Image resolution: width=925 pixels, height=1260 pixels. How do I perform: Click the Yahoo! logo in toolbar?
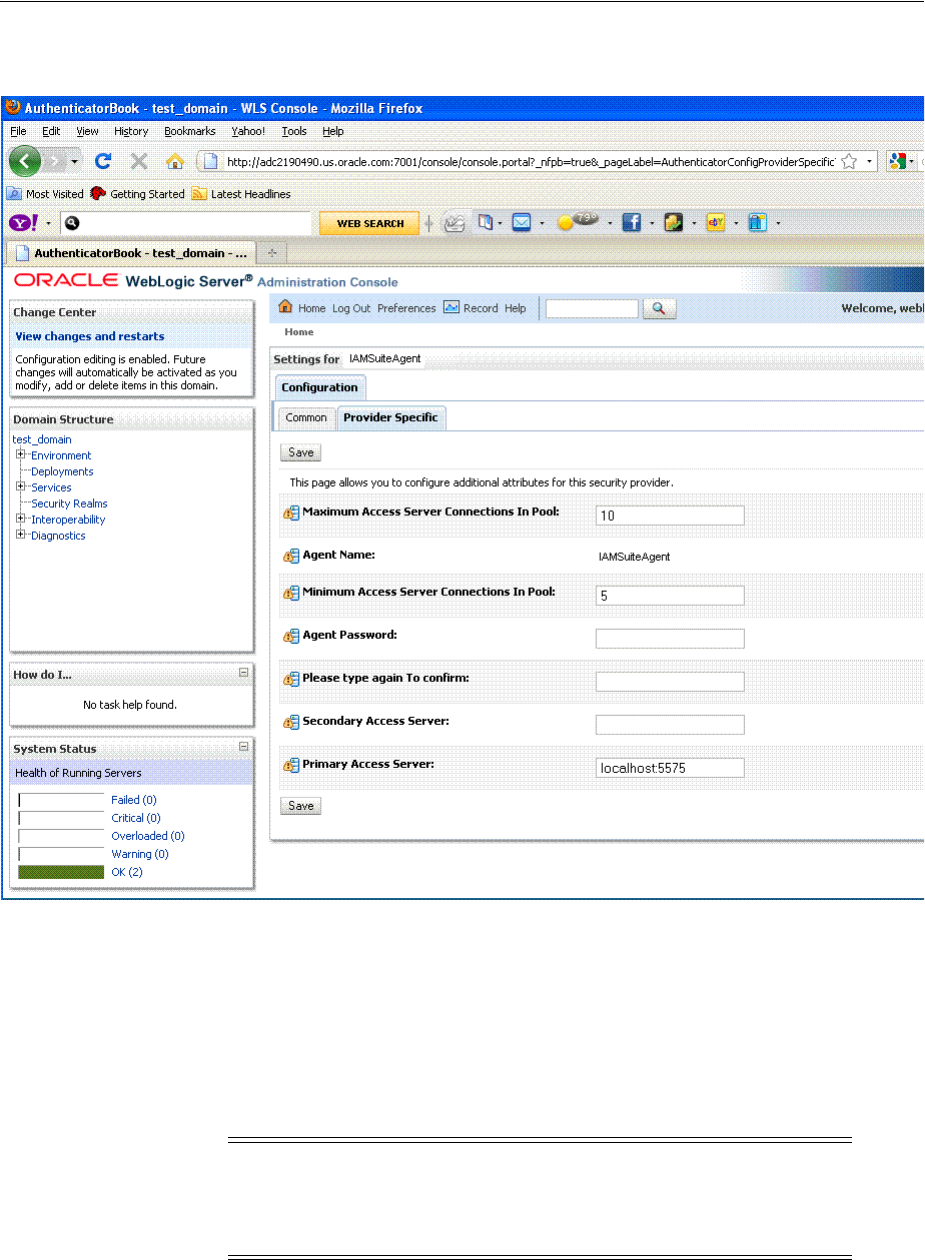pos(24,223)
